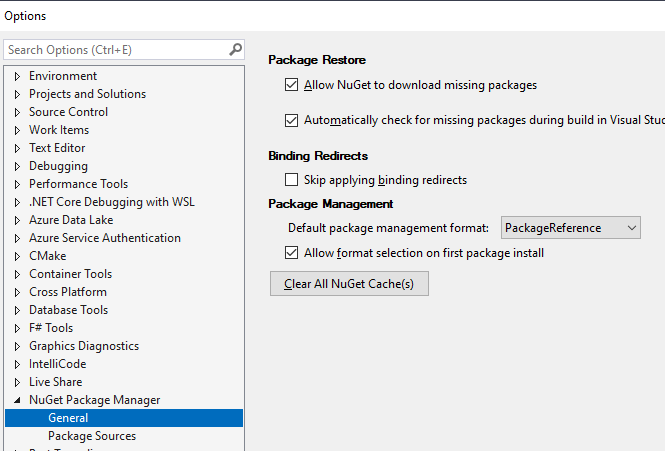This screenshot has height=451, width=665.
Task: Expand the Debugging node
Action: point(17,166)
